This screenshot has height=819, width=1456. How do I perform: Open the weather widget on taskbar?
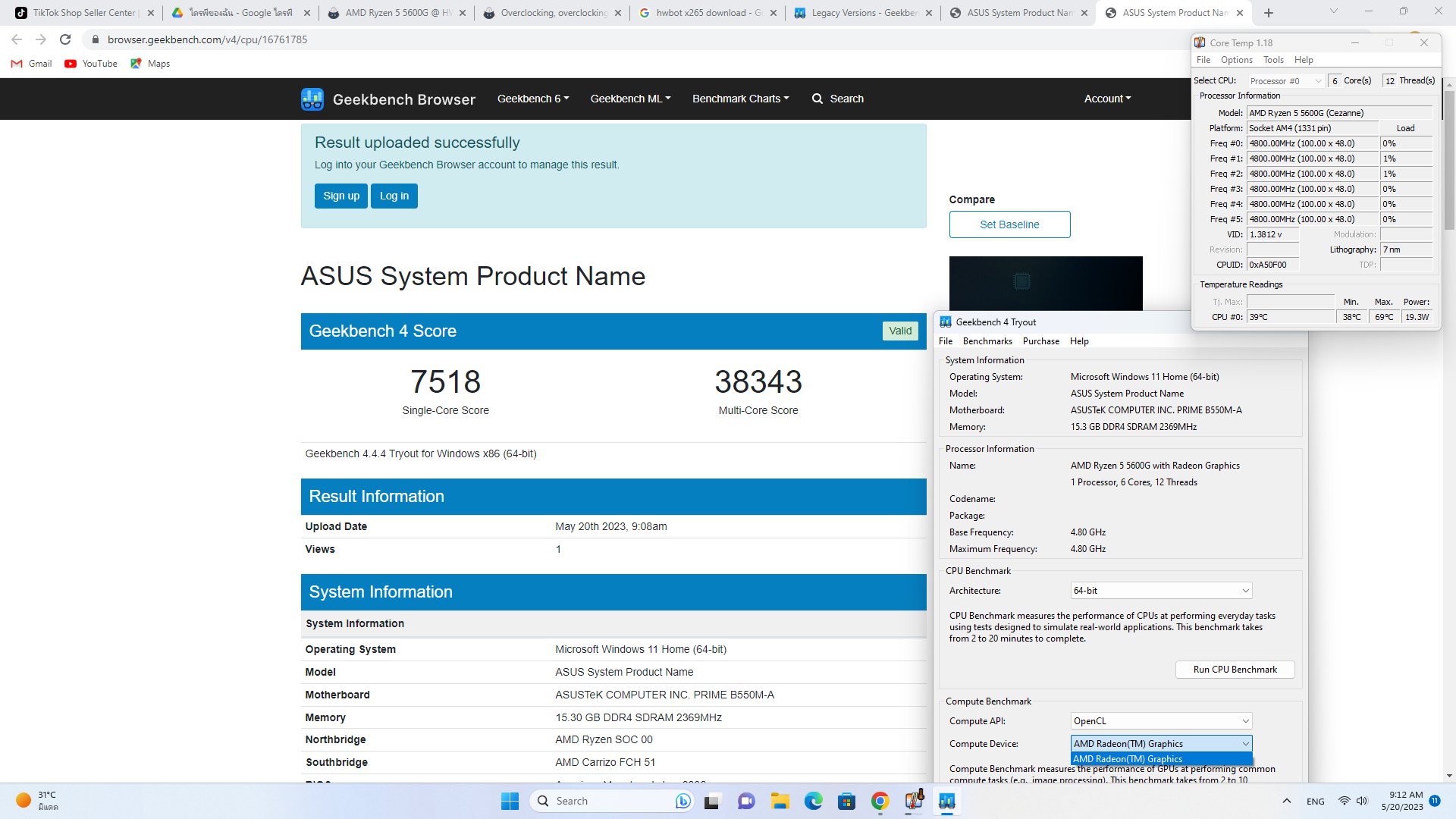click(x=36, y=801)
